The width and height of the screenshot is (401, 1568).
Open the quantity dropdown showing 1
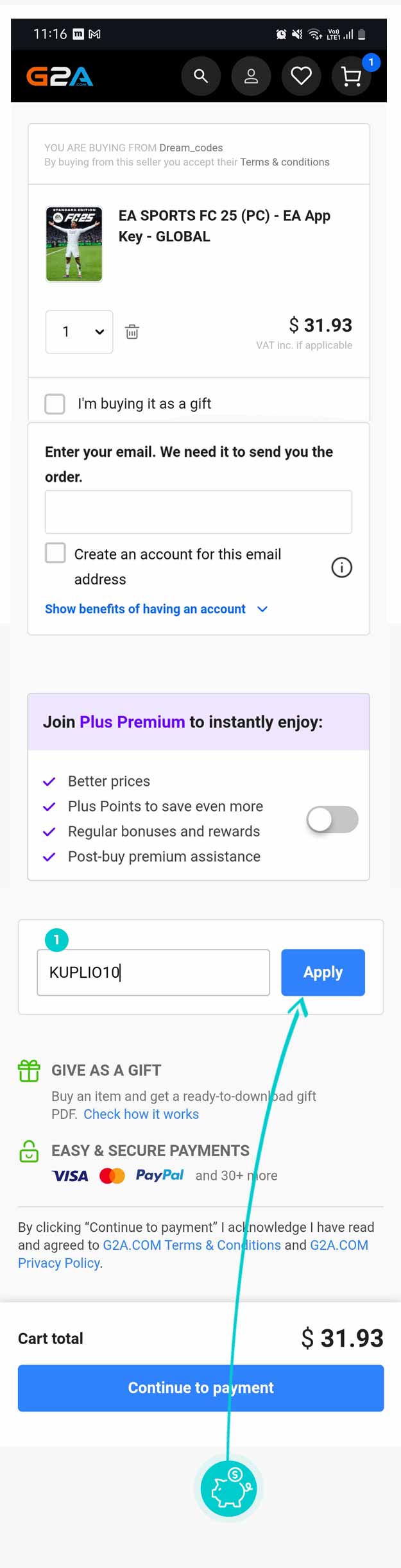(80, 332)
